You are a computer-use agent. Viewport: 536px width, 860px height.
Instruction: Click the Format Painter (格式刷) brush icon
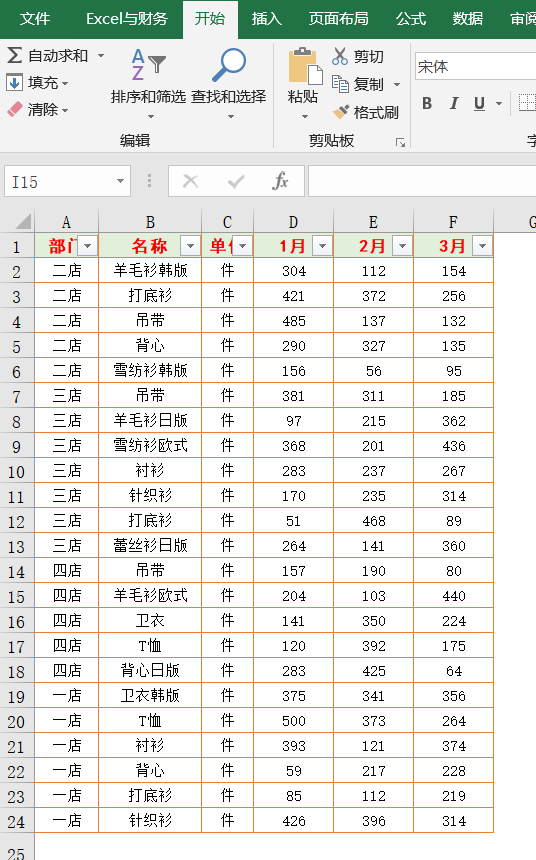(340, 112)
